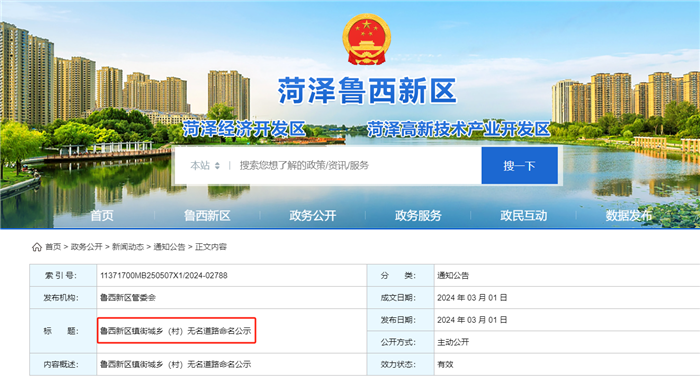This screenshot has width=700, height=386.
Task: Click the 搜一下 search button
Action: (x=520, y=166)
